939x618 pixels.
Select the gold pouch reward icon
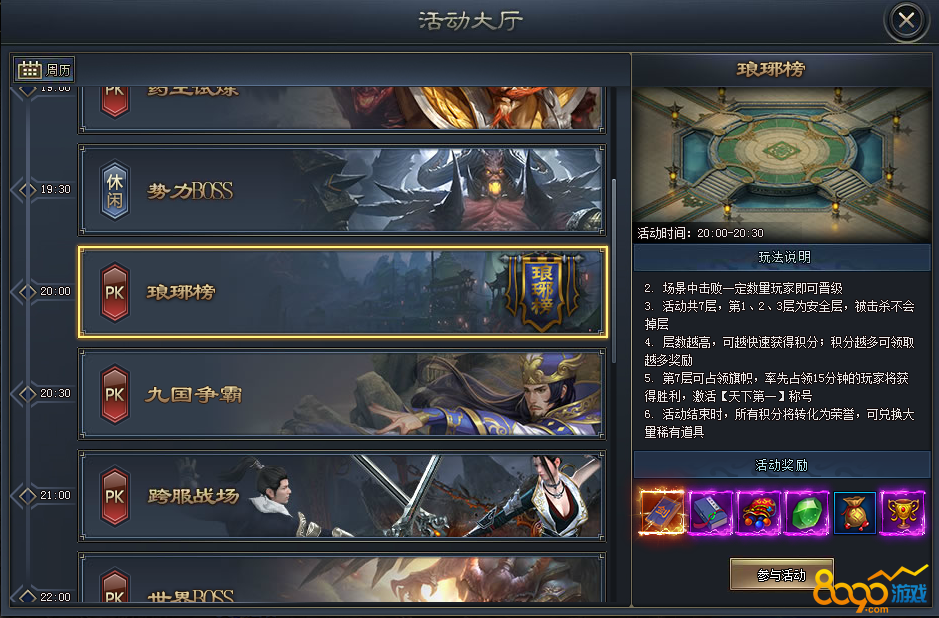pos(855,513)
